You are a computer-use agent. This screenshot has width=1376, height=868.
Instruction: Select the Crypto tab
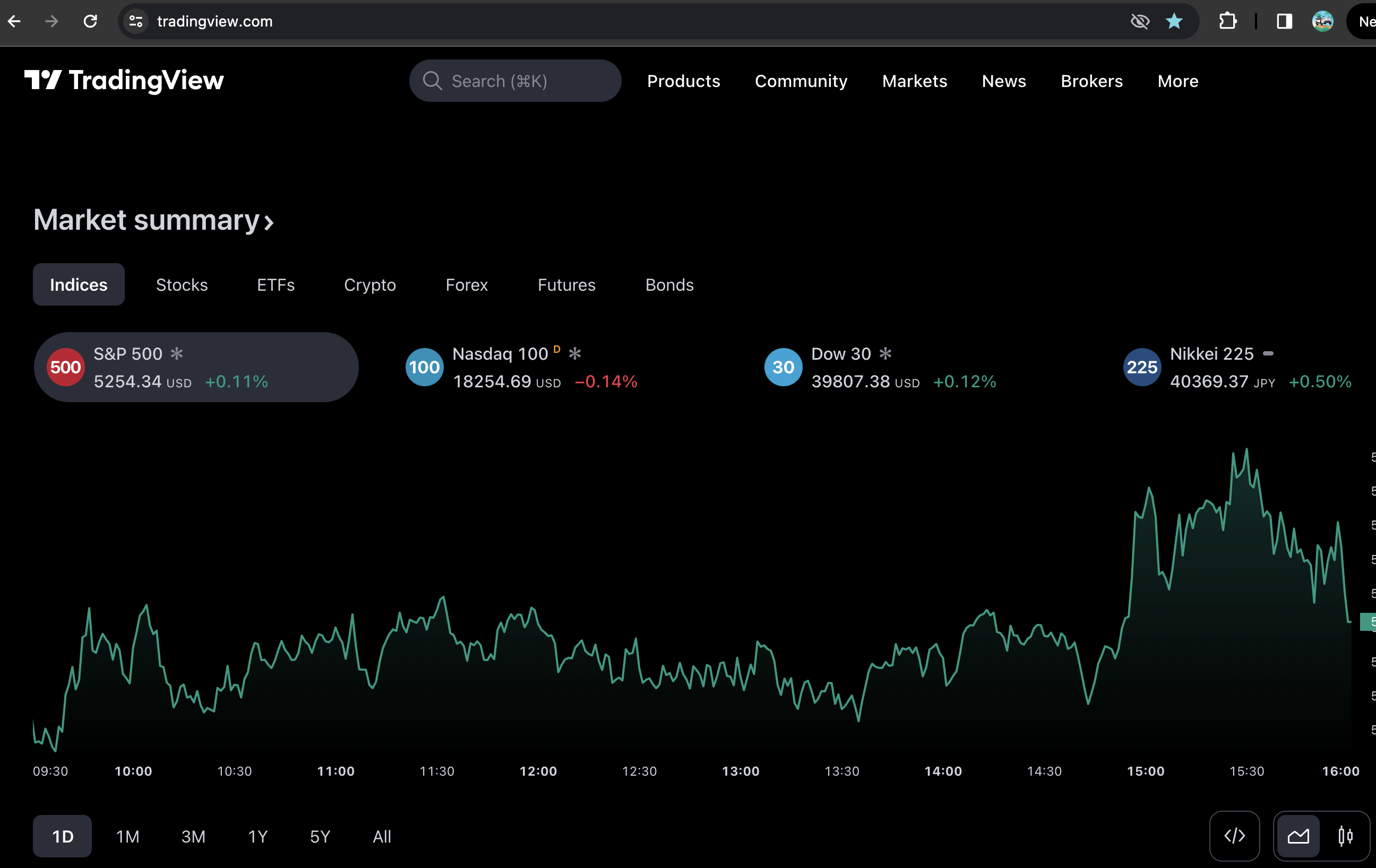point(369,284)
